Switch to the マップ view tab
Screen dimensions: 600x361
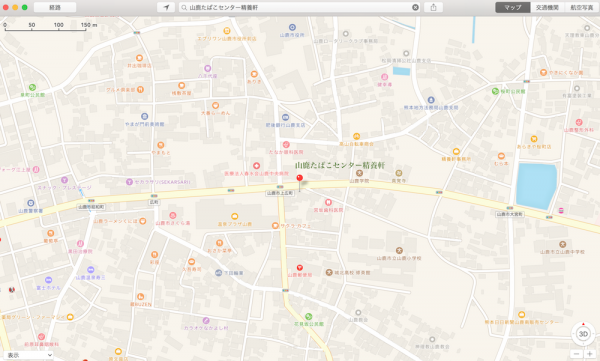[x=513, y=7]
